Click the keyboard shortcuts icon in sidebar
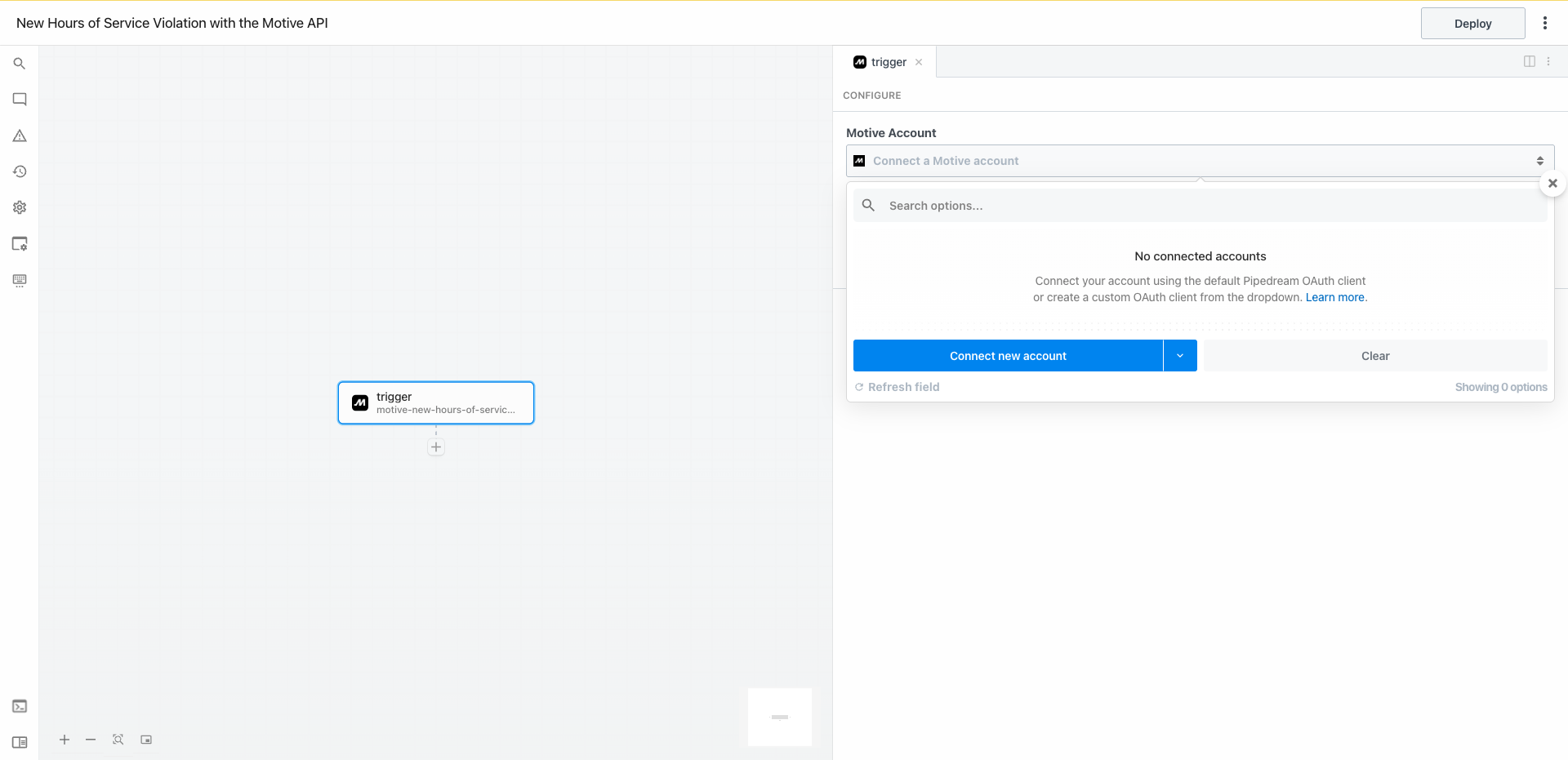 20,280
